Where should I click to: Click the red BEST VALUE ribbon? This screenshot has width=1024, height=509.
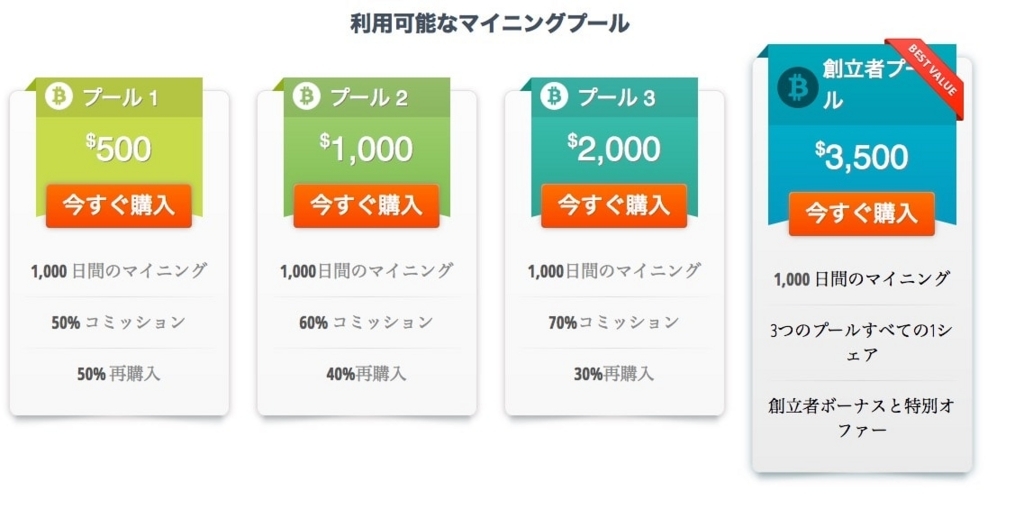click(925, 78)
